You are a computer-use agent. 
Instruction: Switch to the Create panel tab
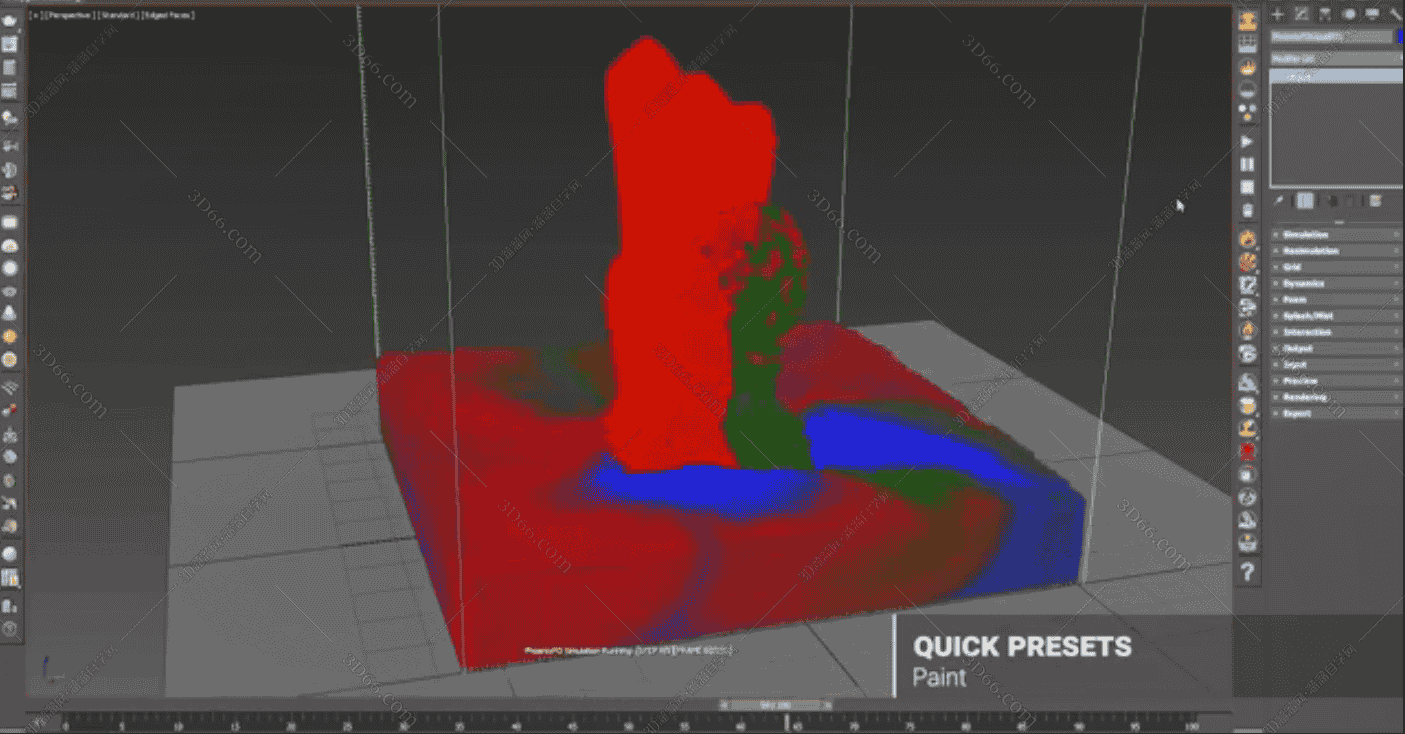click(x=1277, y=14)
